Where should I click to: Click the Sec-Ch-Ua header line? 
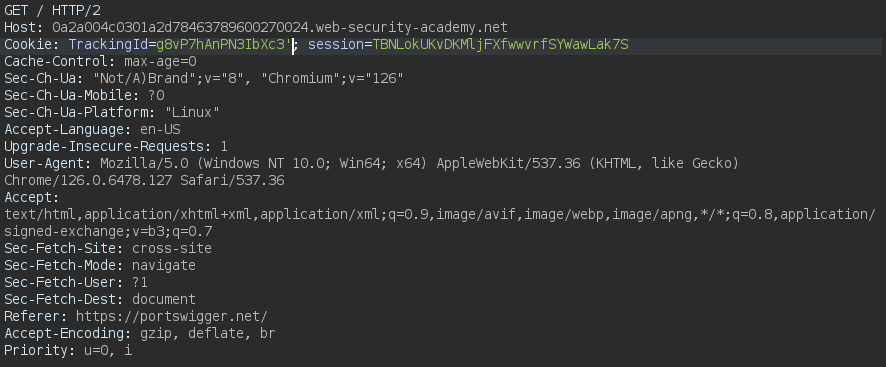point(204,79)
